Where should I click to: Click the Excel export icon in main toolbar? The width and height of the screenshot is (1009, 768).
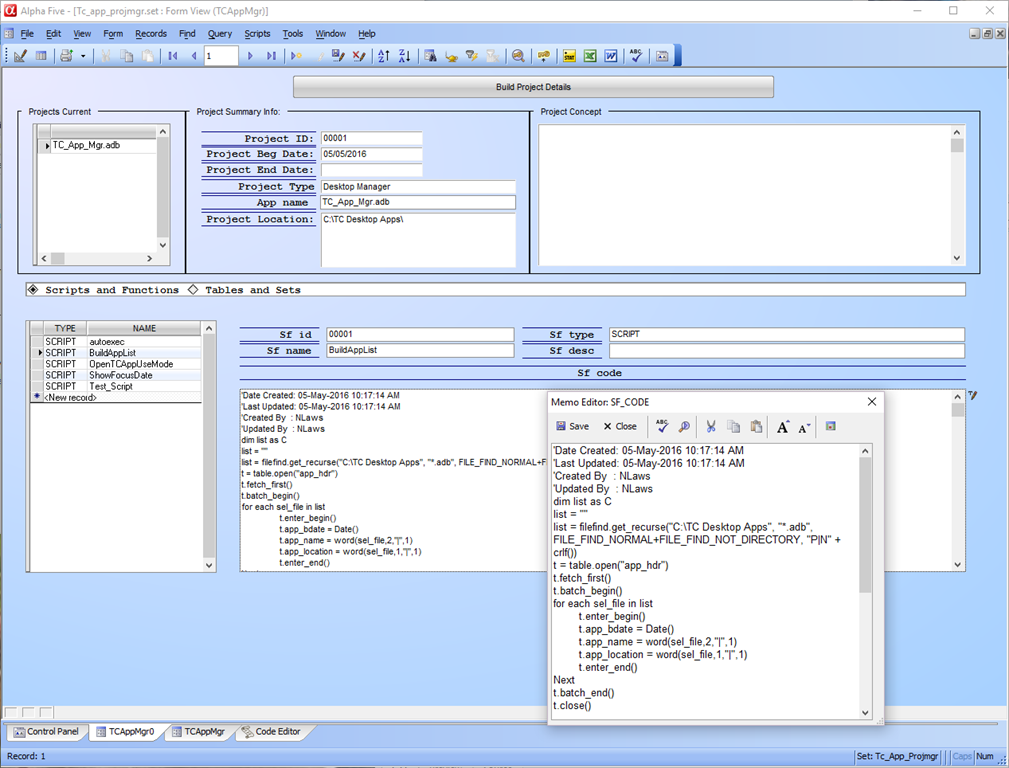click(x=590, y=56)
